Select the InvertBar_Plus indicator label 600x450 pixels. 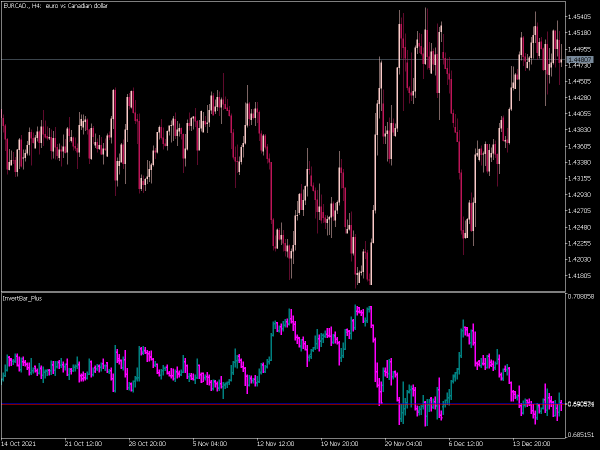click(22, 298)
